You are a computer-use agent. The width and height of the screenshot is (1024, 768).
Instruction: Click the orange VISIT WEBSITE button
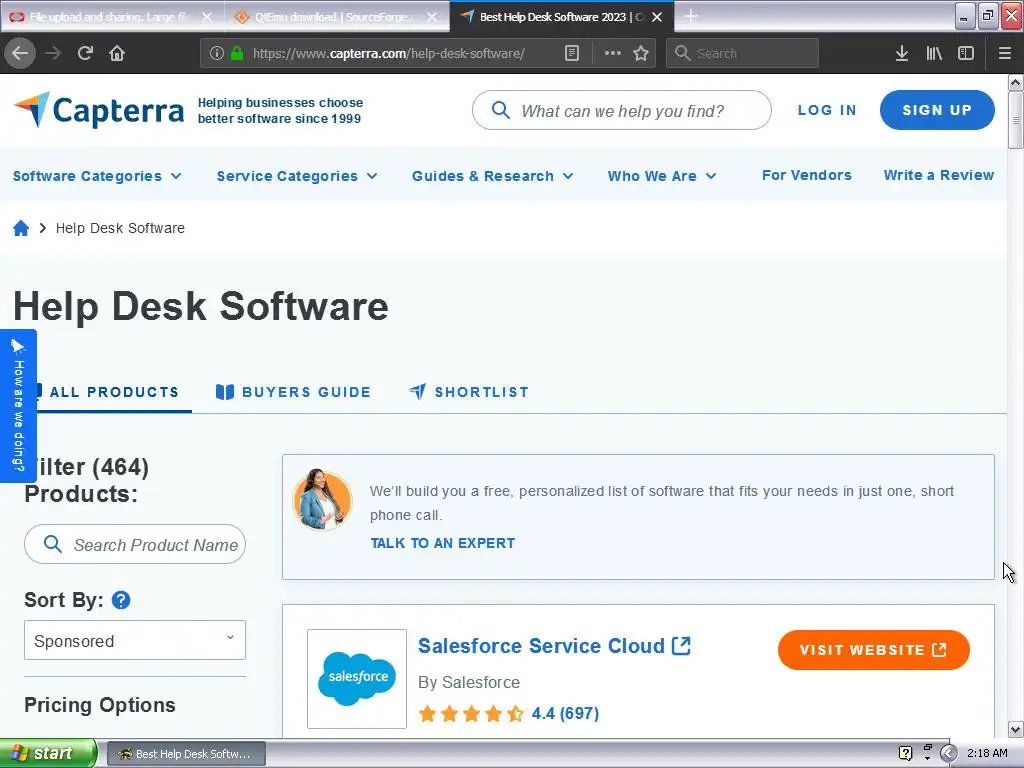click(874, 650)
